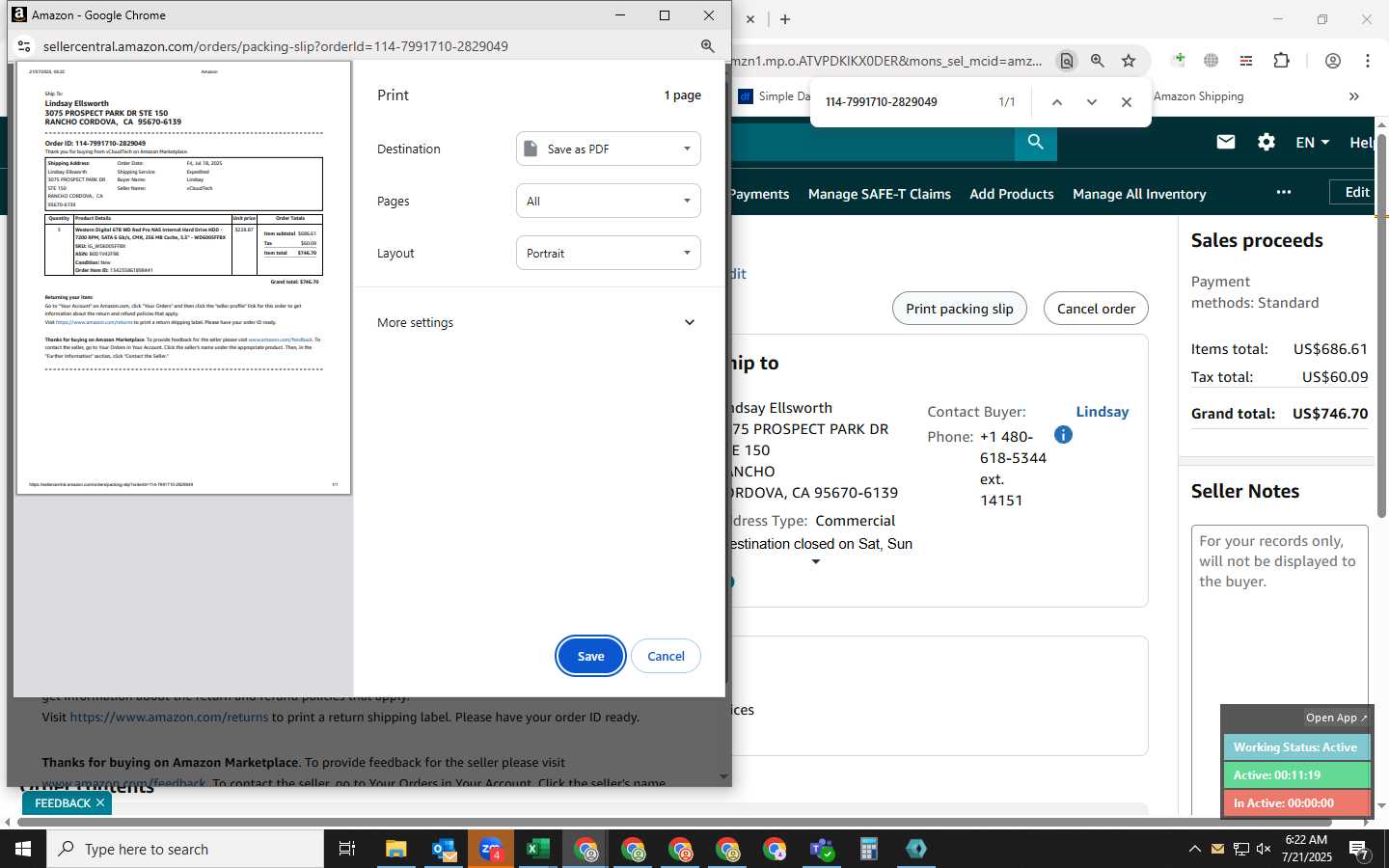Open the notification center icon in the system tray
This screenshot has height=868, width=1389.
pyautogui.click(x=1359, y=850)
